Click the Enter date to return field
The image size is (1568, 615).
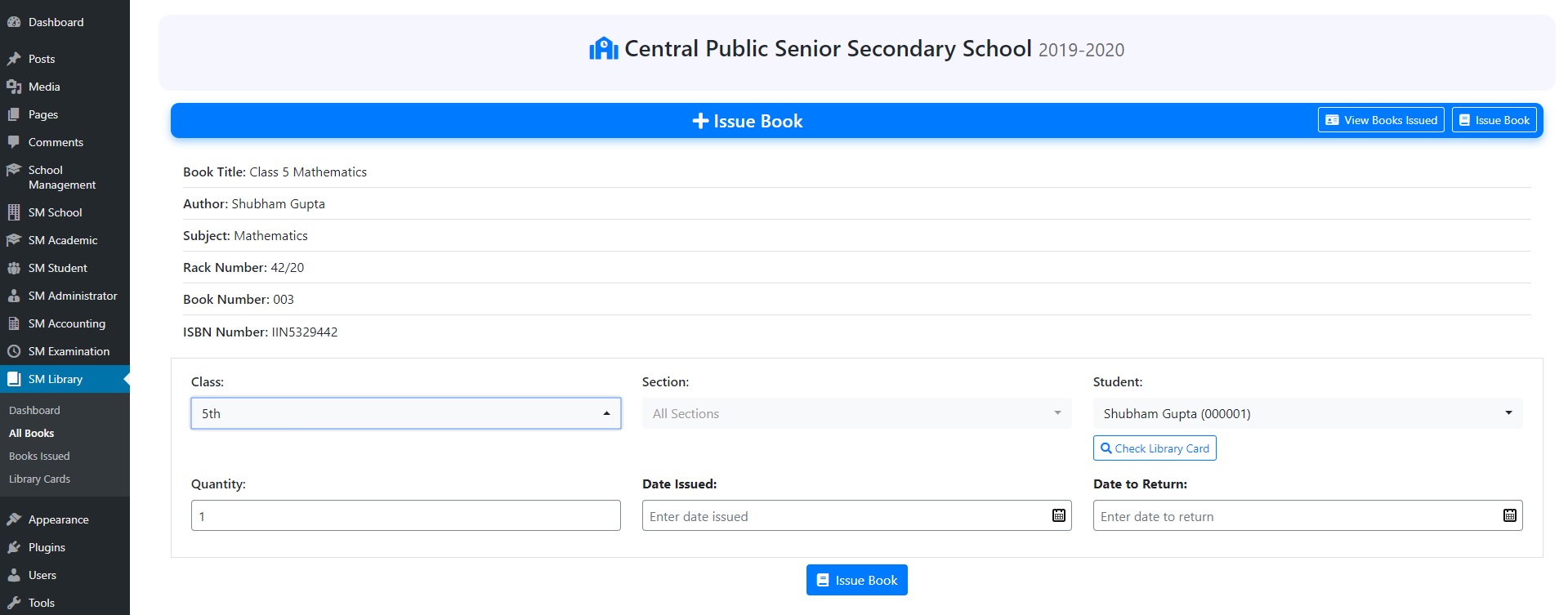pyautogui.click(x=1295, y=516)
